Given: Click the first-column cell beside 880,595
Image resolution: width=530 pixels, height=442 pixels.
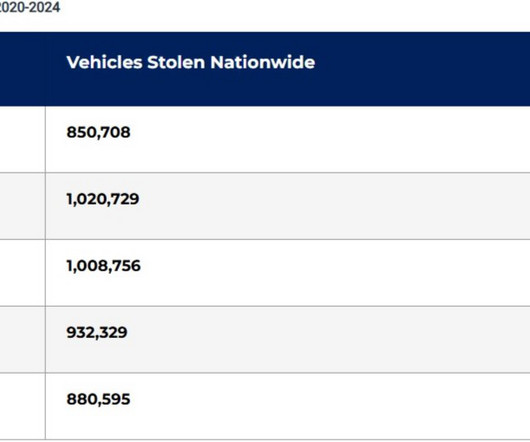Looking at the screenshot, I should pos(22,406).
